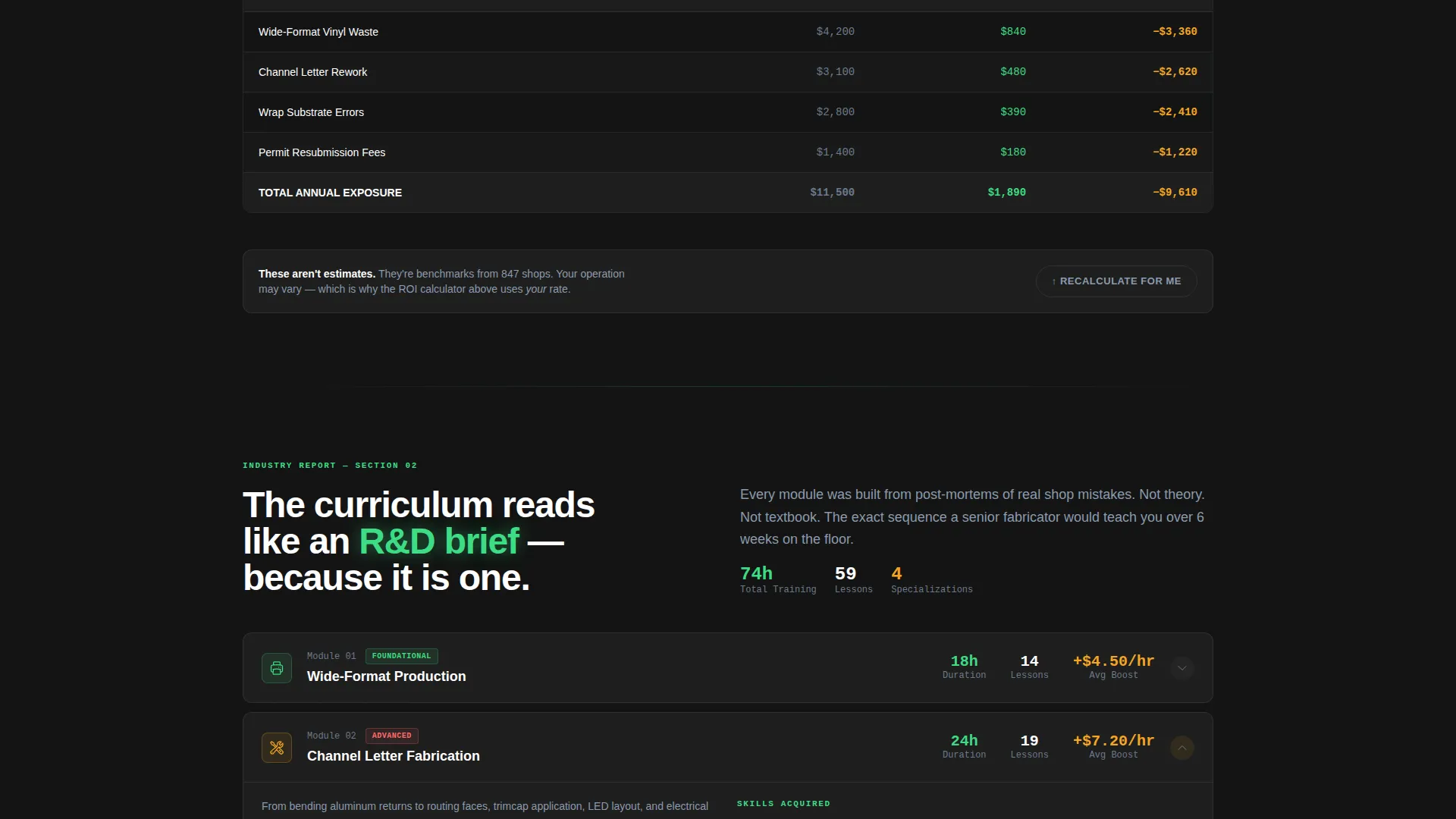Image resolution: width=1456 pixels, height=819 pixels.
Task: Click the Skills Acquired heading
Action: tap(783, 804)
